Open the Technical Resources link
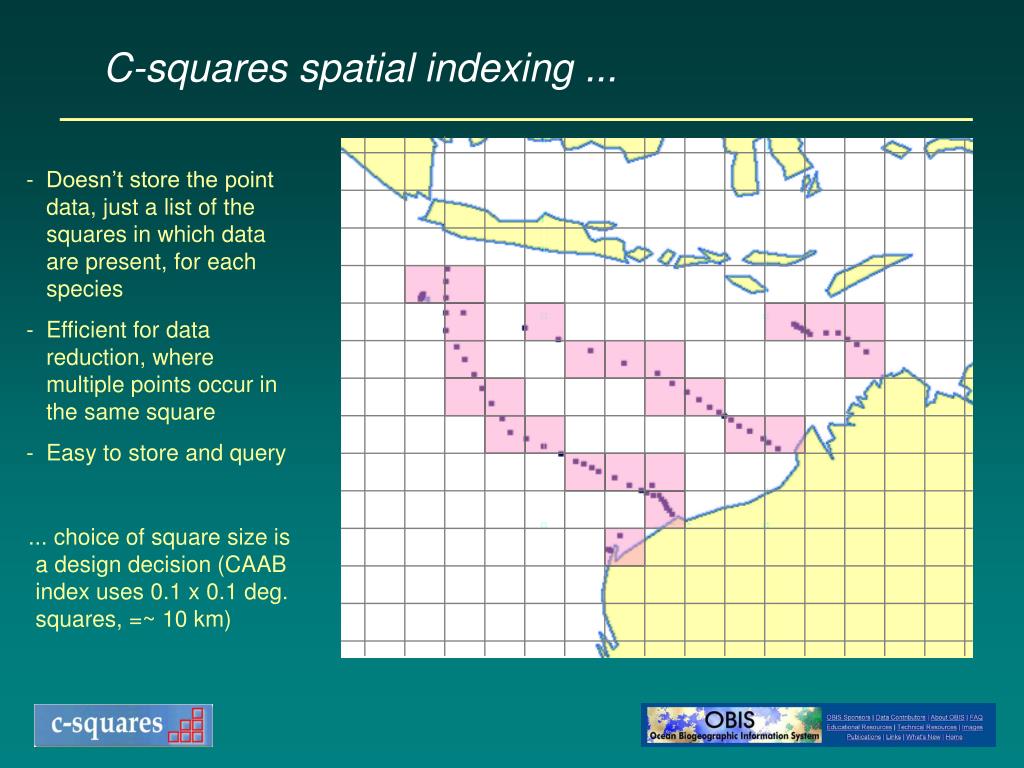This screenshot has width=1024, height=768. pos(927,727)
